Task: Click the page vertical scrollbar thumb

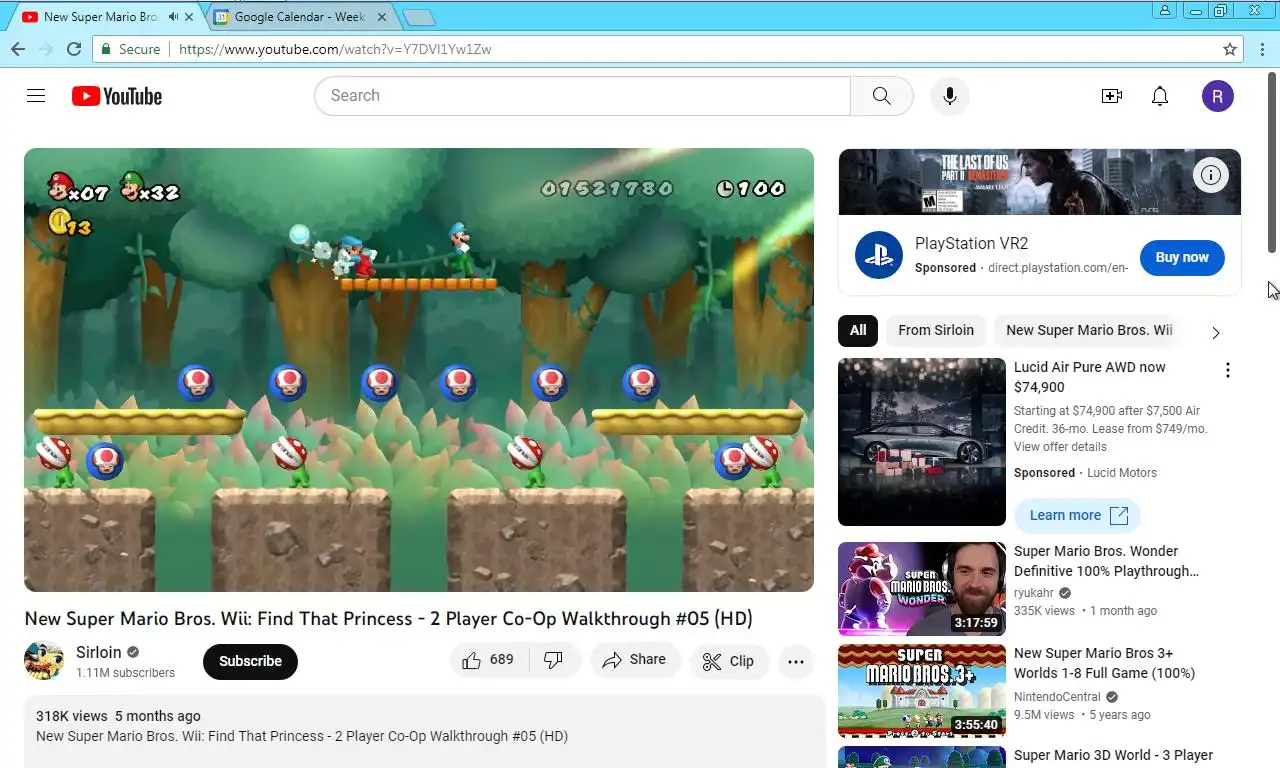Action: 1273,162
